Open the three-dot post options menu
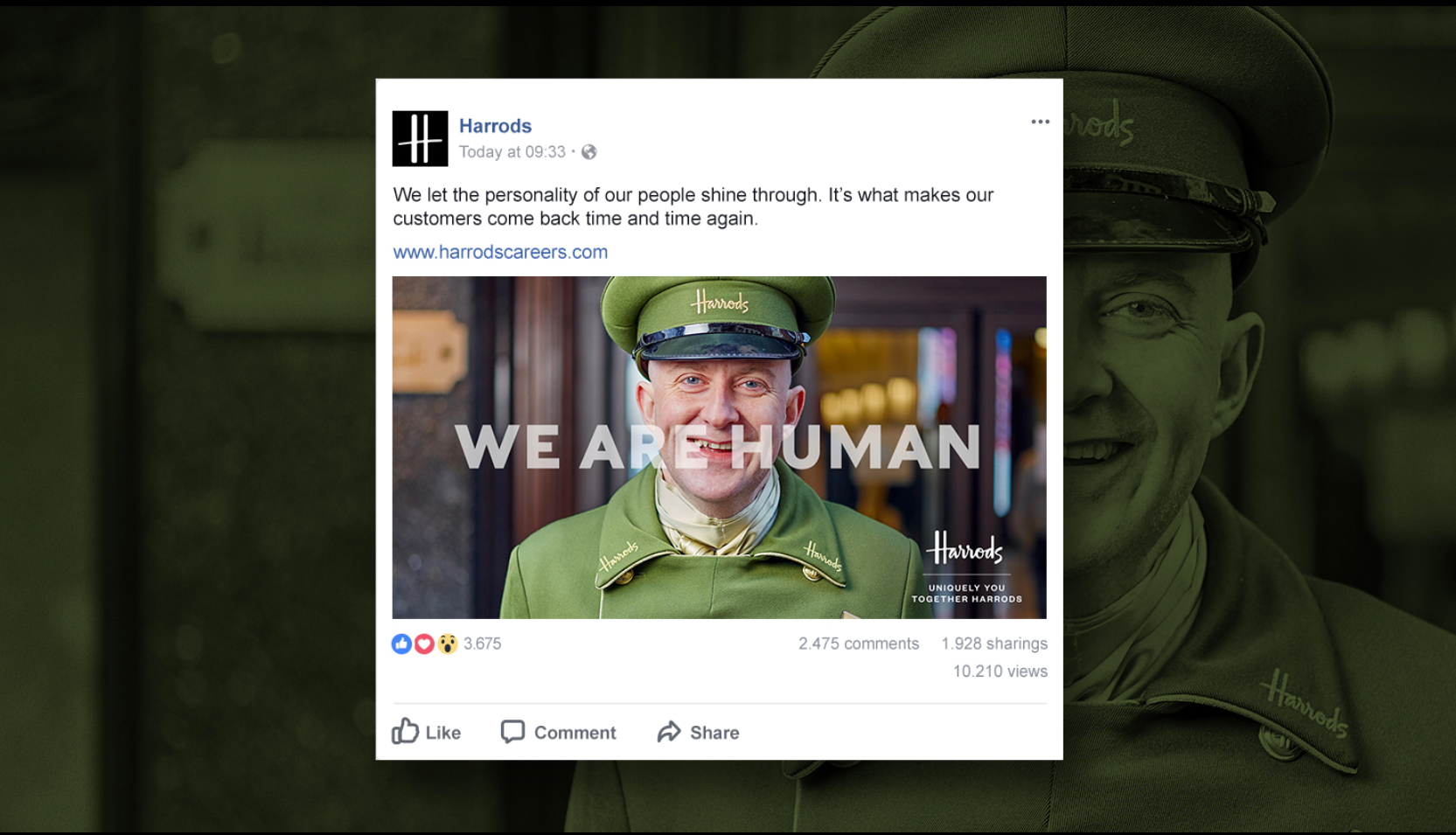The height and width of the screenshot is (835, 1456). point(1040,122)
